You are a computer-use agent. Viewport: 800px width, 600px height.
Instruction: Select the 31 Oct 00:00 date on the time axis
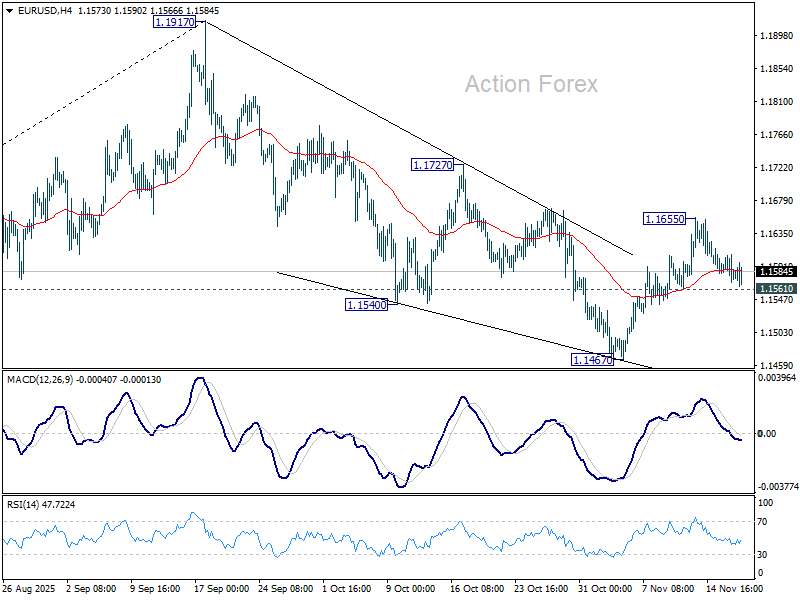(x=606, y=589)
